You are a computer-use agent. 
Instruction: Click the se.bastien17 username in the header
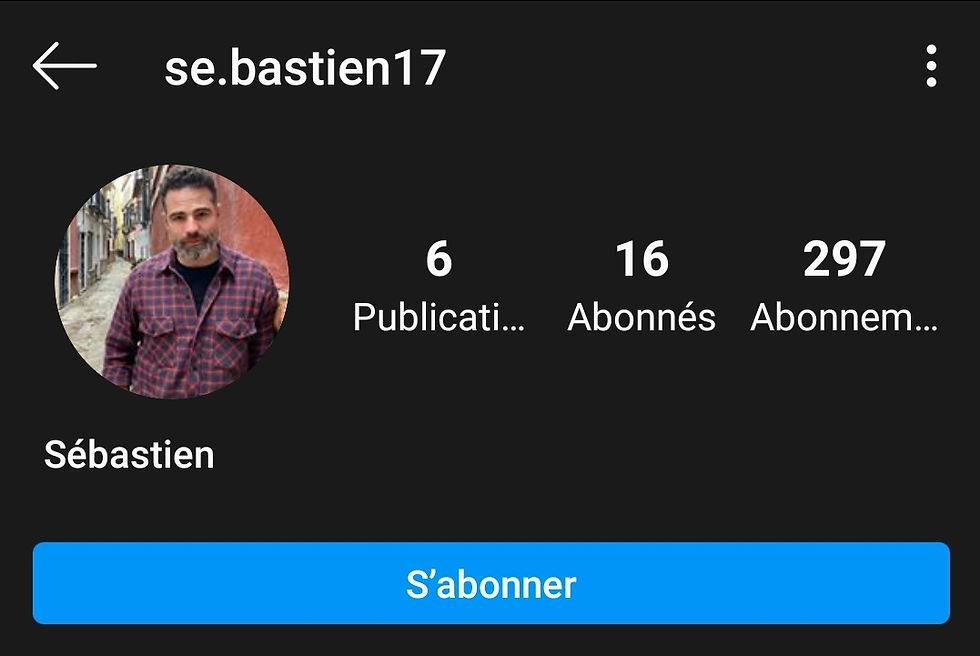pyautogui.click(x=305, y=67)
